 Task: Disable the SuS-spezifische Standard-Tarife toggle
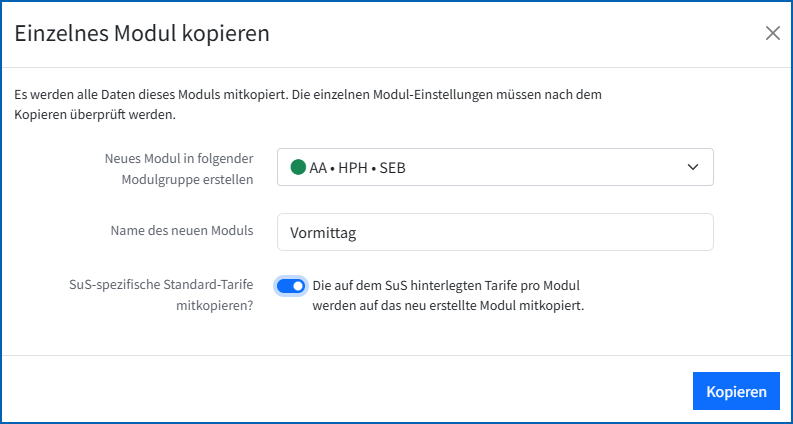[x=291, y=286]
